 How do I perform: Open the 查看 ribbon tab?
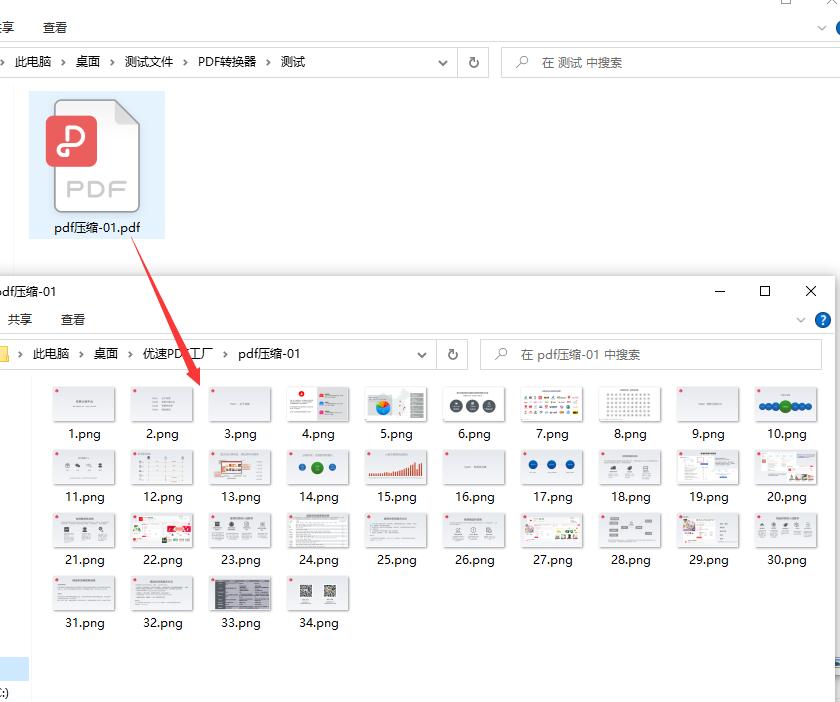(56, 27)
